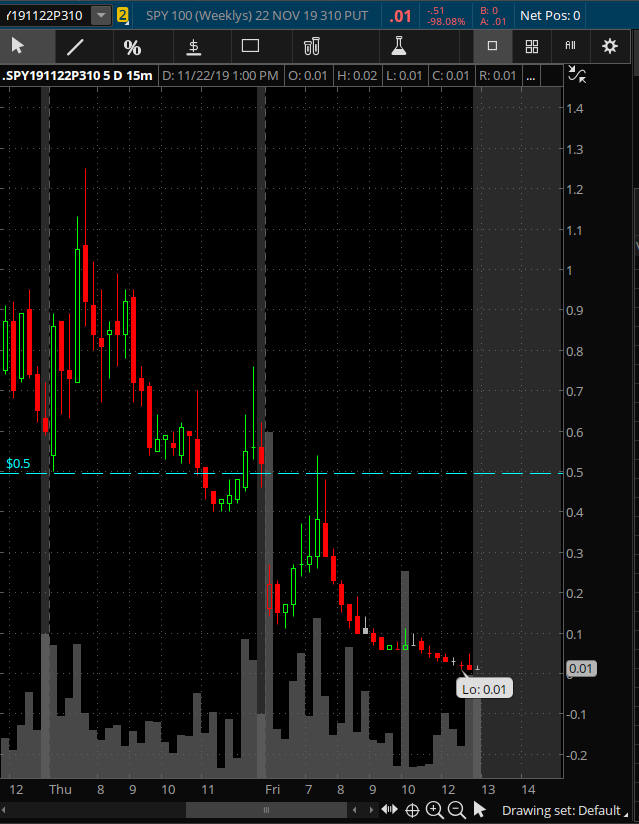Click the Lo: 0.01 label bubble
Screen dimensions: 639x824
[x=484, y=689]
